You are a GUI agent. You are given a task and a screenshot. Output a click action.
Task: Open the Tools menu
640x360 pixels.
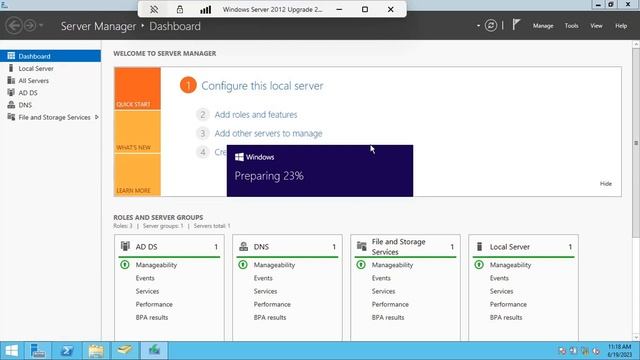point(571,26)
